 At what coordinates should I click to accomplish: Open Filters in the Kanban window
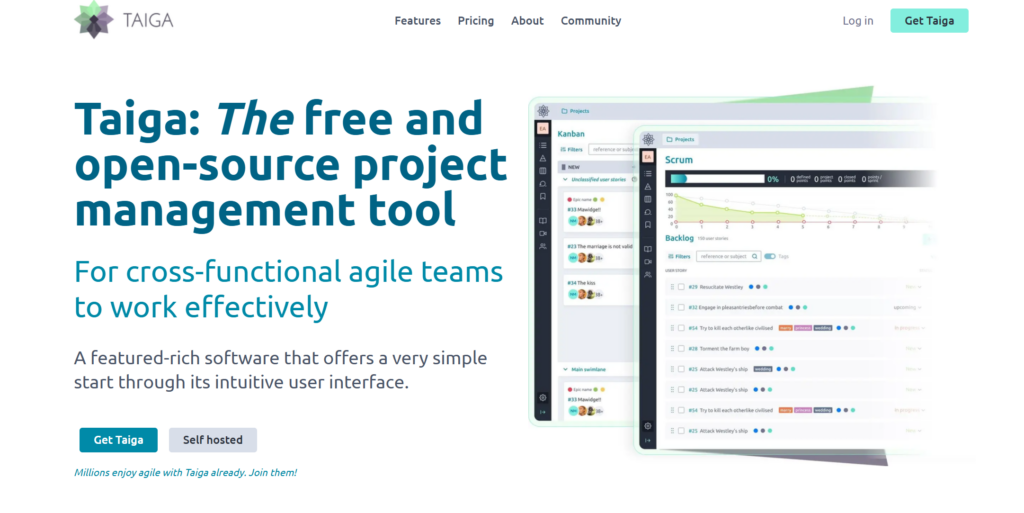(x=571, y=149)
